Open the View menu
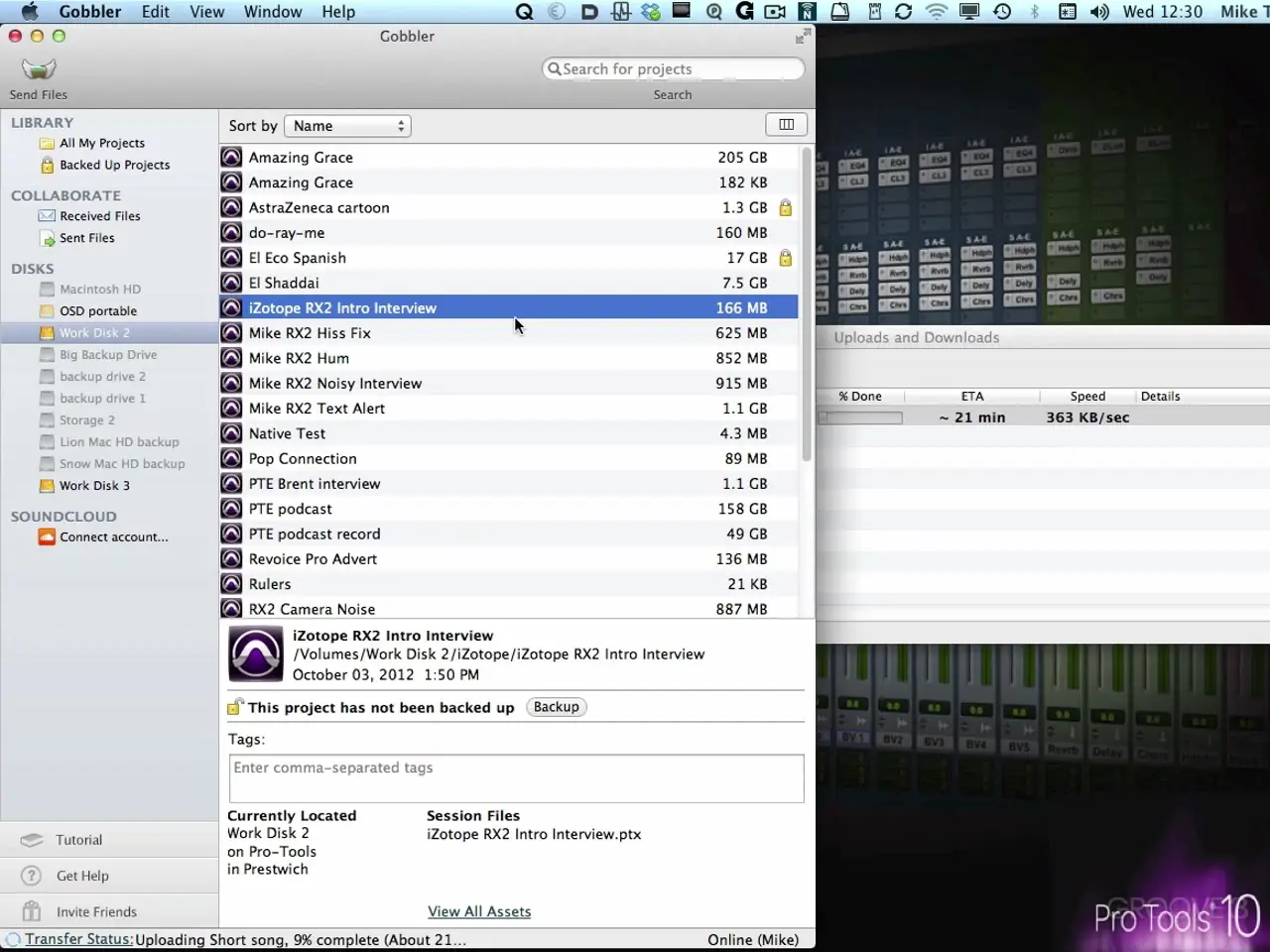Viewport: 1270px width, 952px height. pyautogui.click(x=207, y=12)
